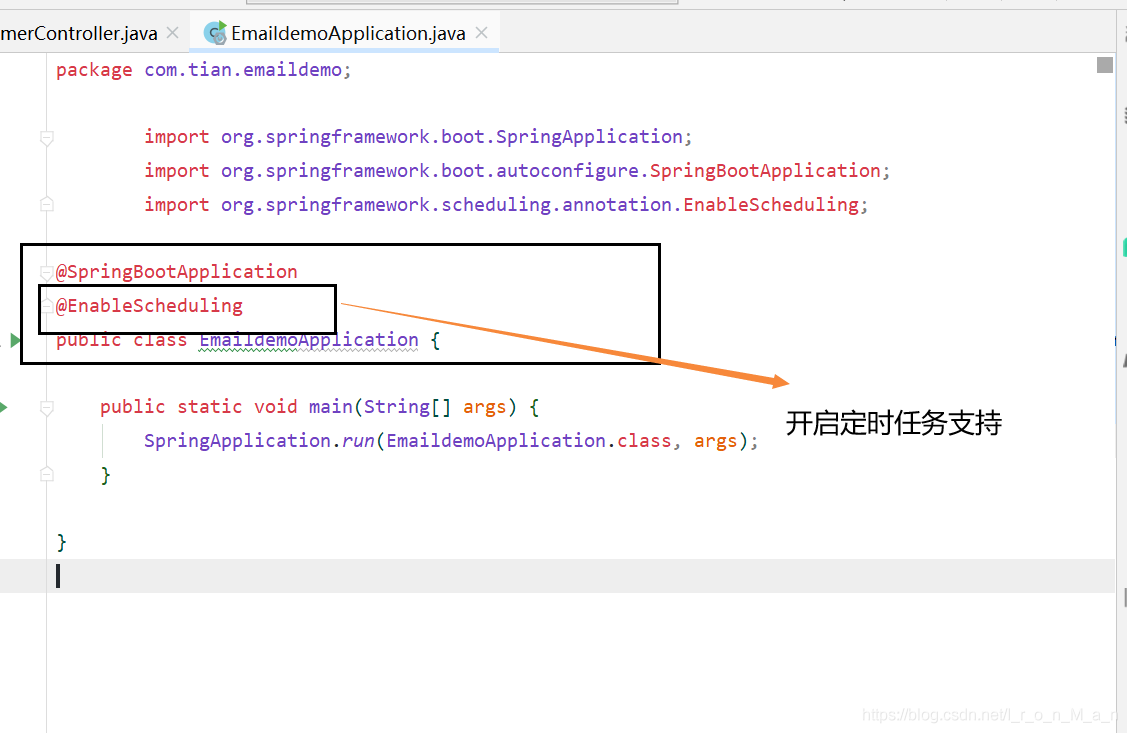The height and width of the screenshot is (733, 1127).
Task: Click the run method call
Action: (358, 441)
